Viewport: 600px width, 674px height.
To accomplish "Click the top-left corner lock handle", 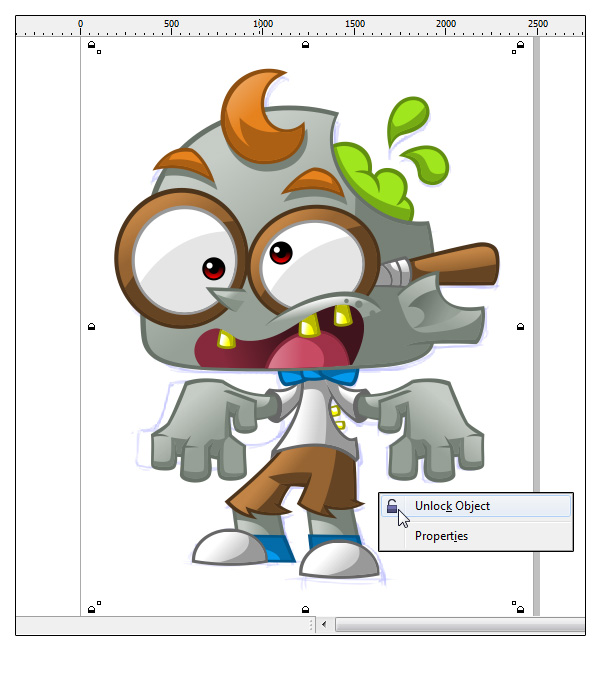I will (92, 44).
